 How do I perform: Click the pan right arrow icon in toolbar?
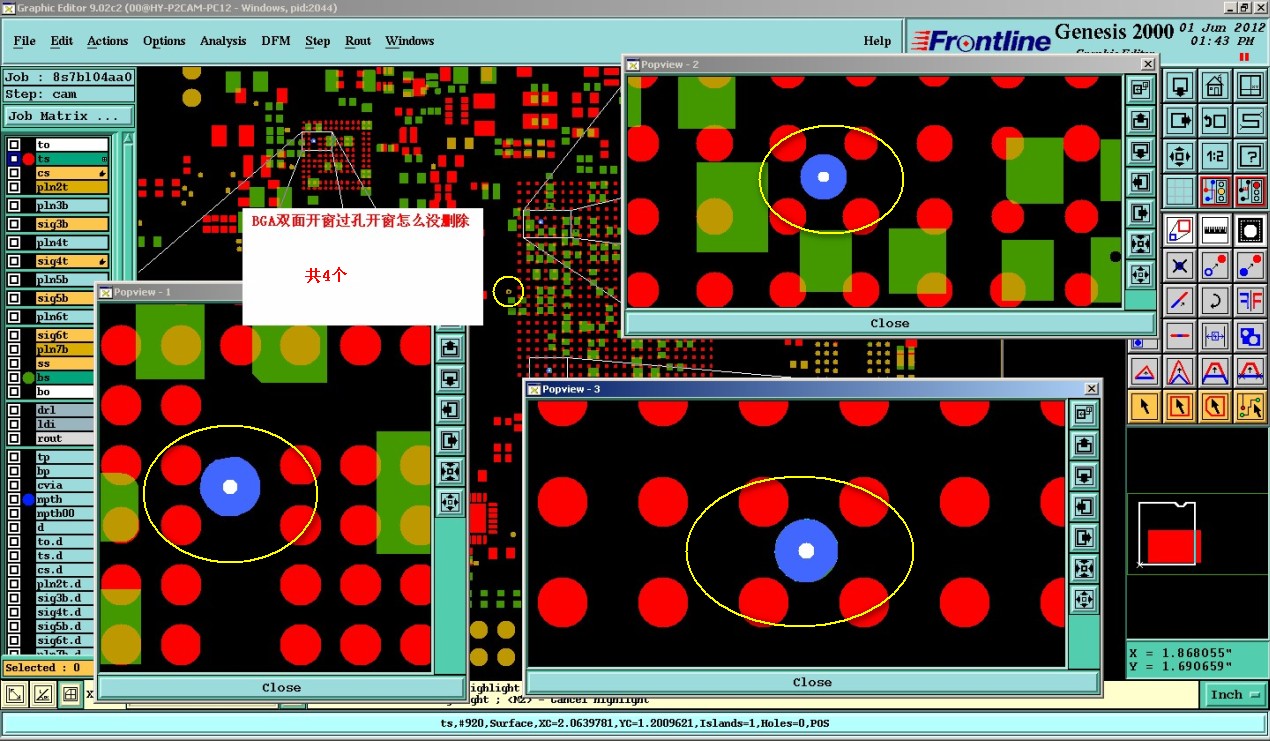click(1180, 121)
